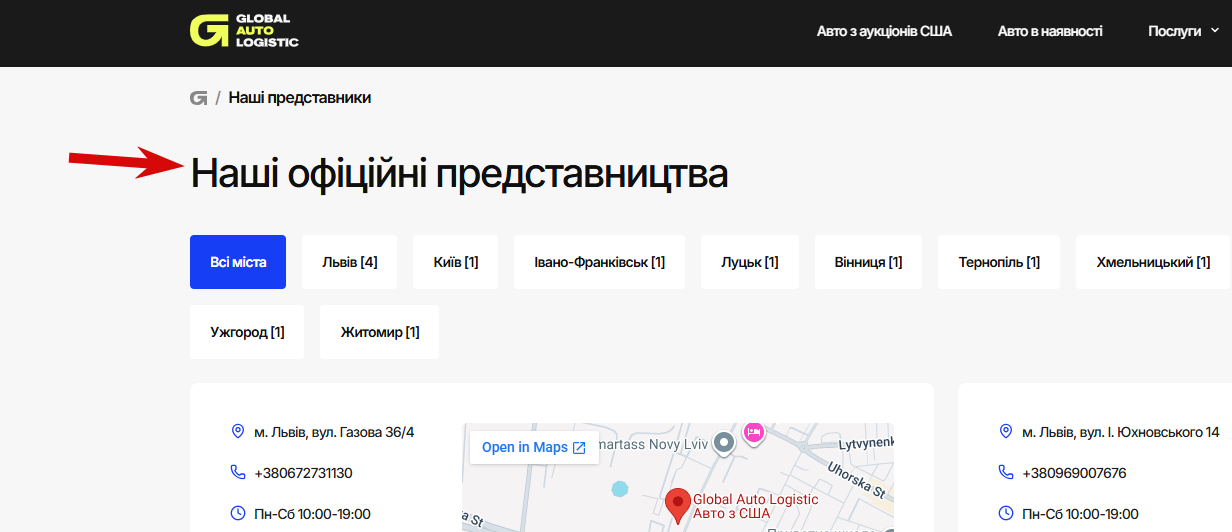The image size is (1232, 532).
Task: Click the Global Auto Logistic logo
Action: pyautogui.click(x=244, y=31)
